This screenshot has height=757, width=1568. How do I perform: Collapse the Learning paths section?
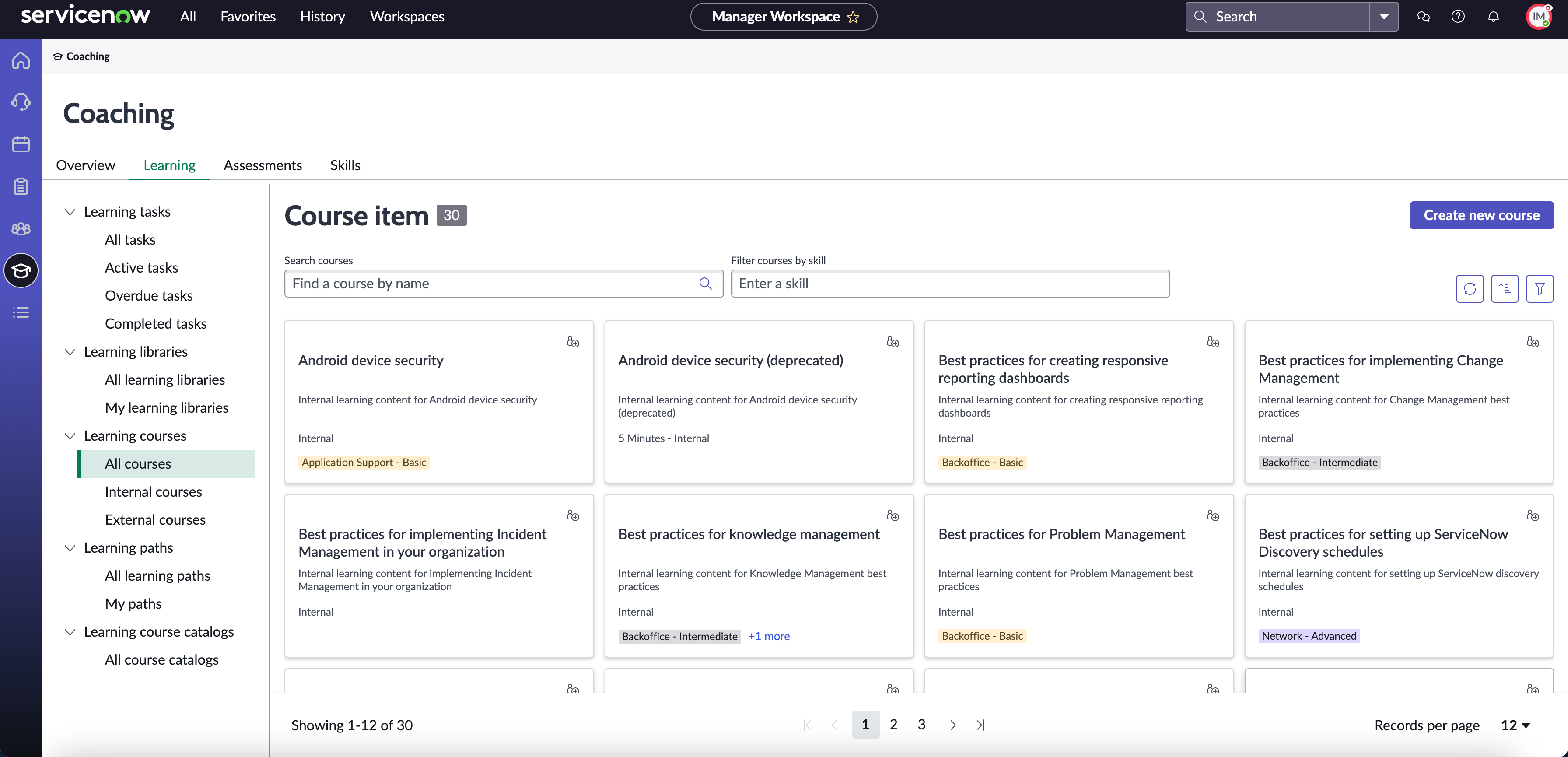[x=70, y=548]
